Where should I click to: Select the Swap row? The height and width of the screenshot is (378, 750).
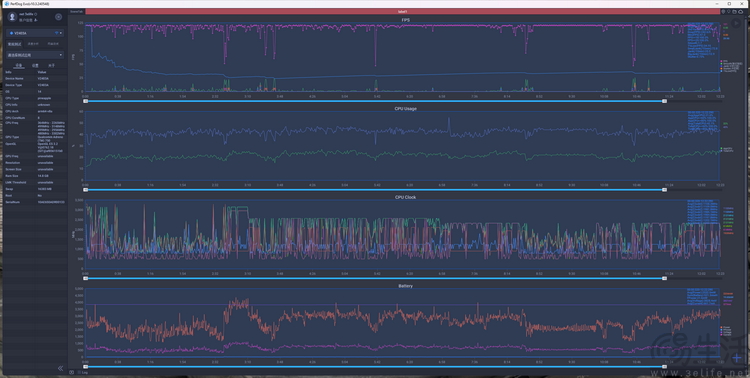click(35, 189)
